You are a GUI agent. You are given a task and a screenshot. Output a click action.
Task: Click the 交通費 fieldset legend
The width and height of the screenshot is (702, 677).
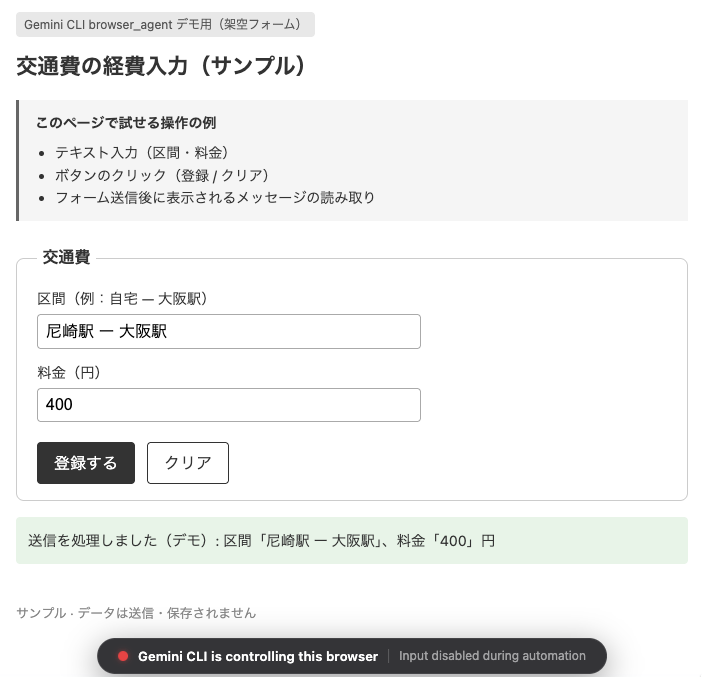(66, 257)
